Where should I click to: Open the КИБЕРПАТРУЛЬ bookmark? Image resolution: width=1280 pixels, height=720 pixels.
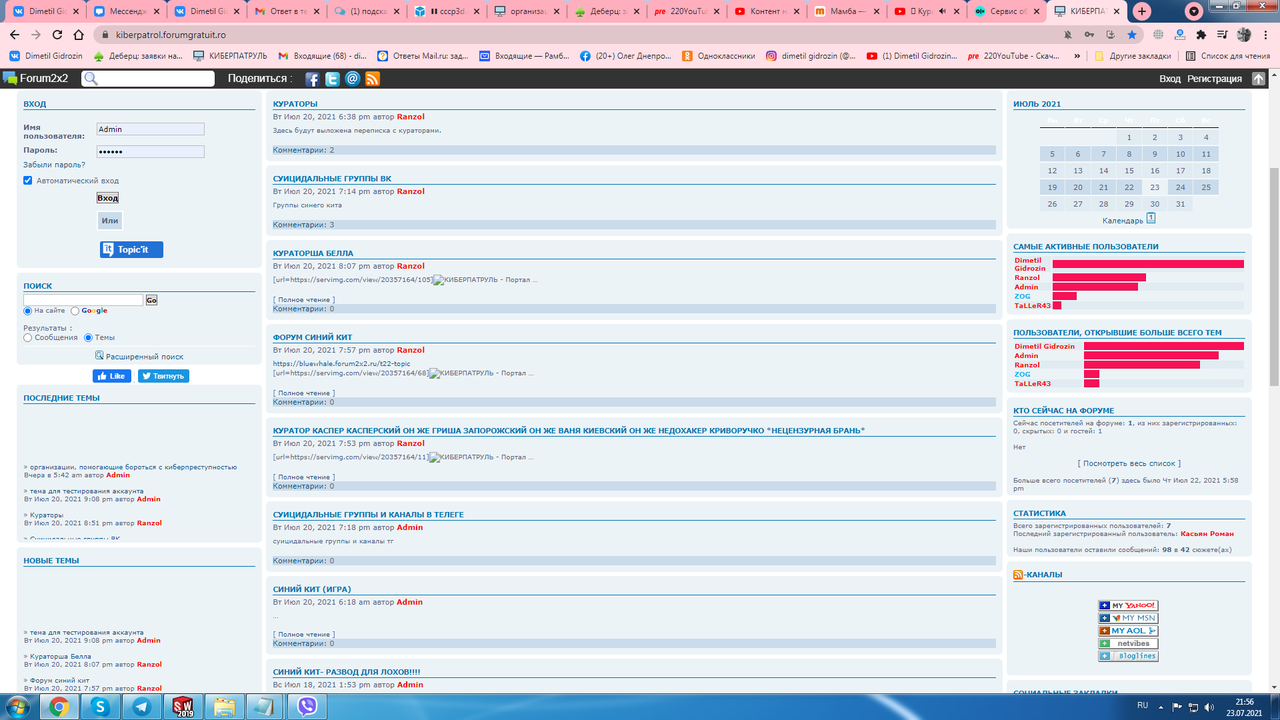coord(231,56)
